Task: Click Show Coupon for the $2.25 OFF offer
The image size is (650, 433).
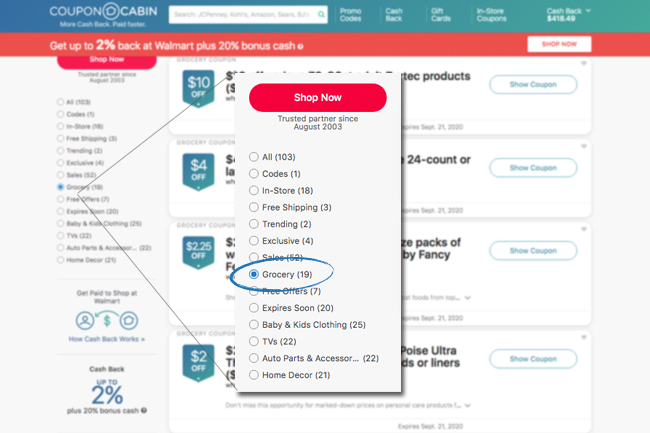Action: (x=533, y=251)
